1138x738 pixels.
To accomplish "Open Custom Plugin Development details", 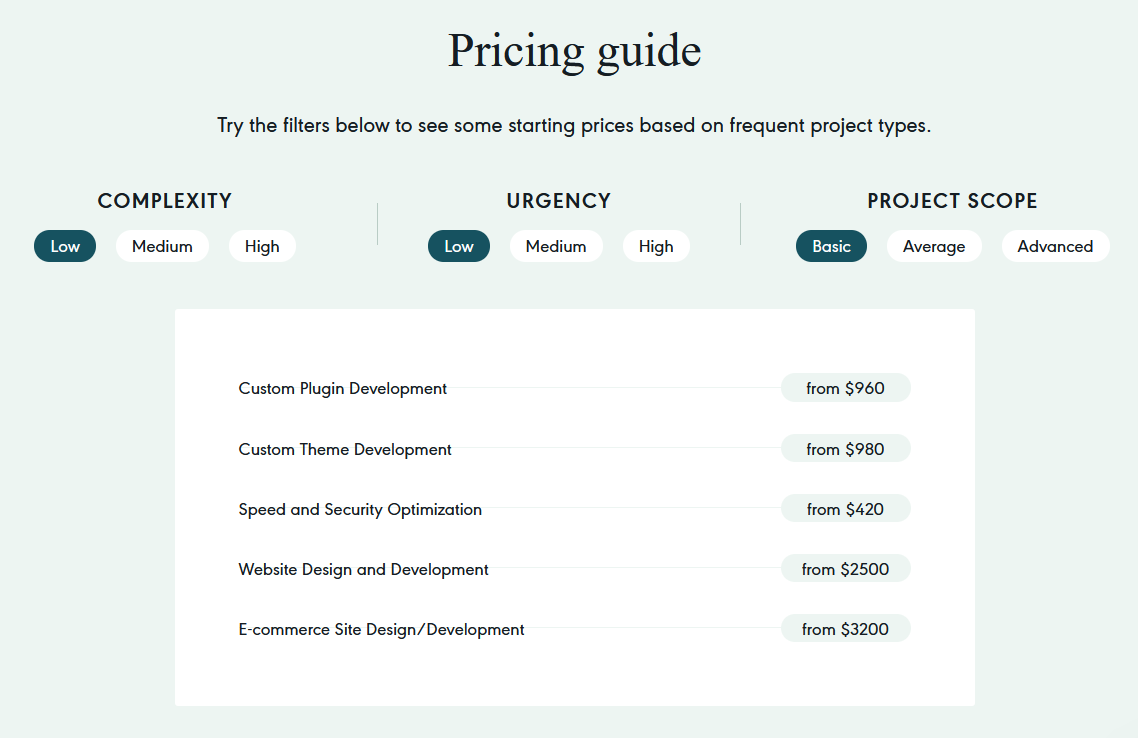I will pos(342,388).
